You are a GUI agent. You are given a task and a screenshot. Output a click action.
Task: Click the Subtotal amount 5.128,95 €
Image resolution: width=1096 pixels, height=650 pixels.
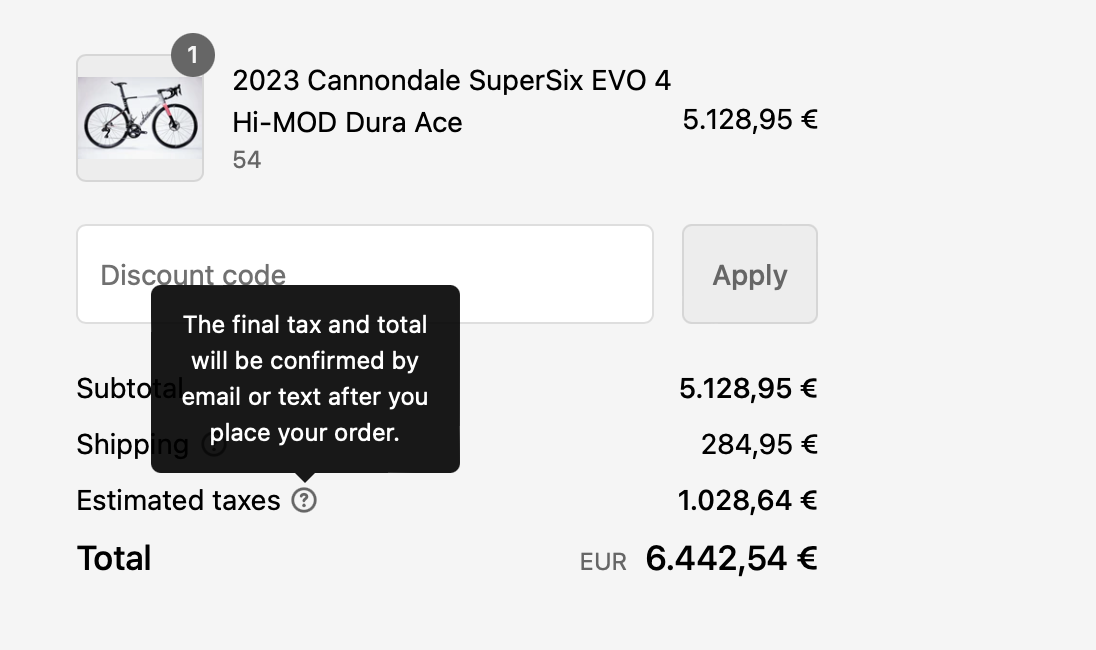(x=748, y=388)
